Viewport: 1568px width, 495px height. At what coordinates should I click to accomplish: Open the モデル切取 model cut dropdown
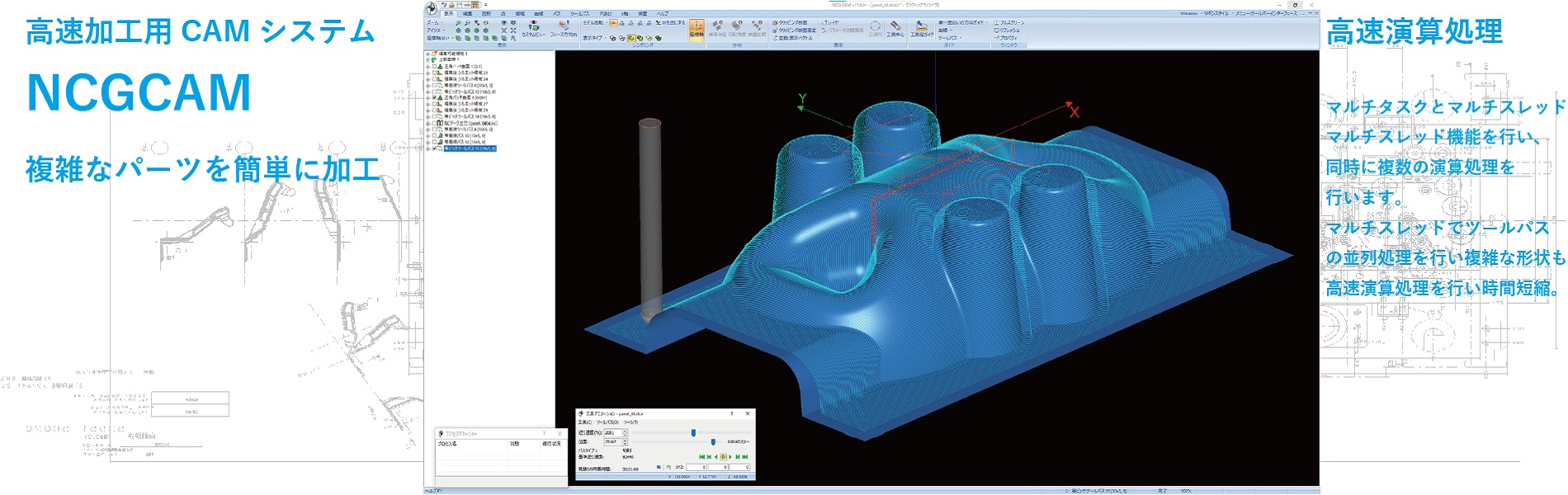595,23
